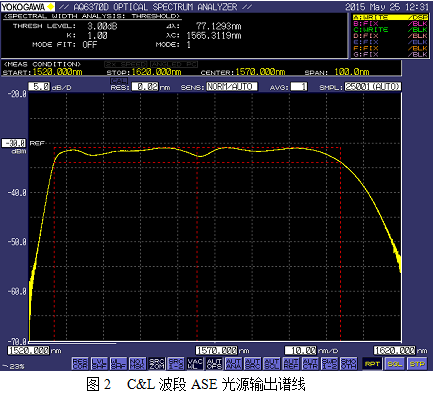The height and width of the screenshot is (397, 433).
Task: Click the RES 0.02 nm resolution field
Action: [145, 87]
